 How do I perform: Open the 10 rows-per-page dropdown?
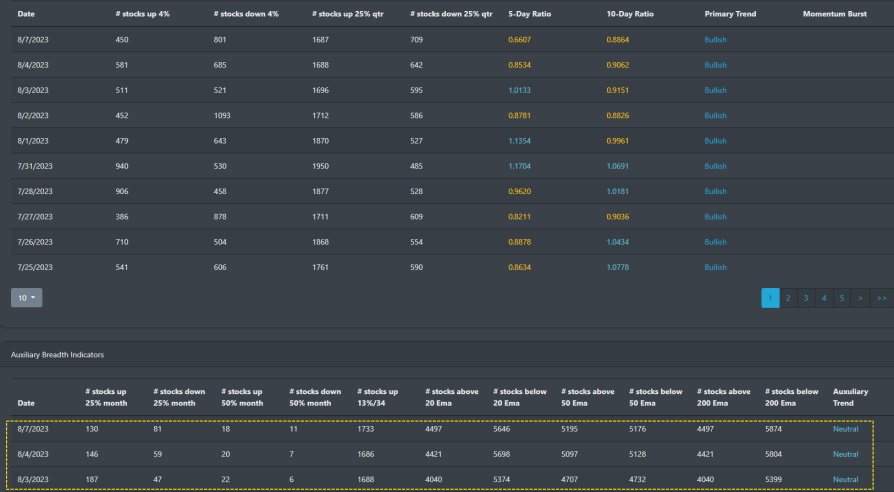26,298
